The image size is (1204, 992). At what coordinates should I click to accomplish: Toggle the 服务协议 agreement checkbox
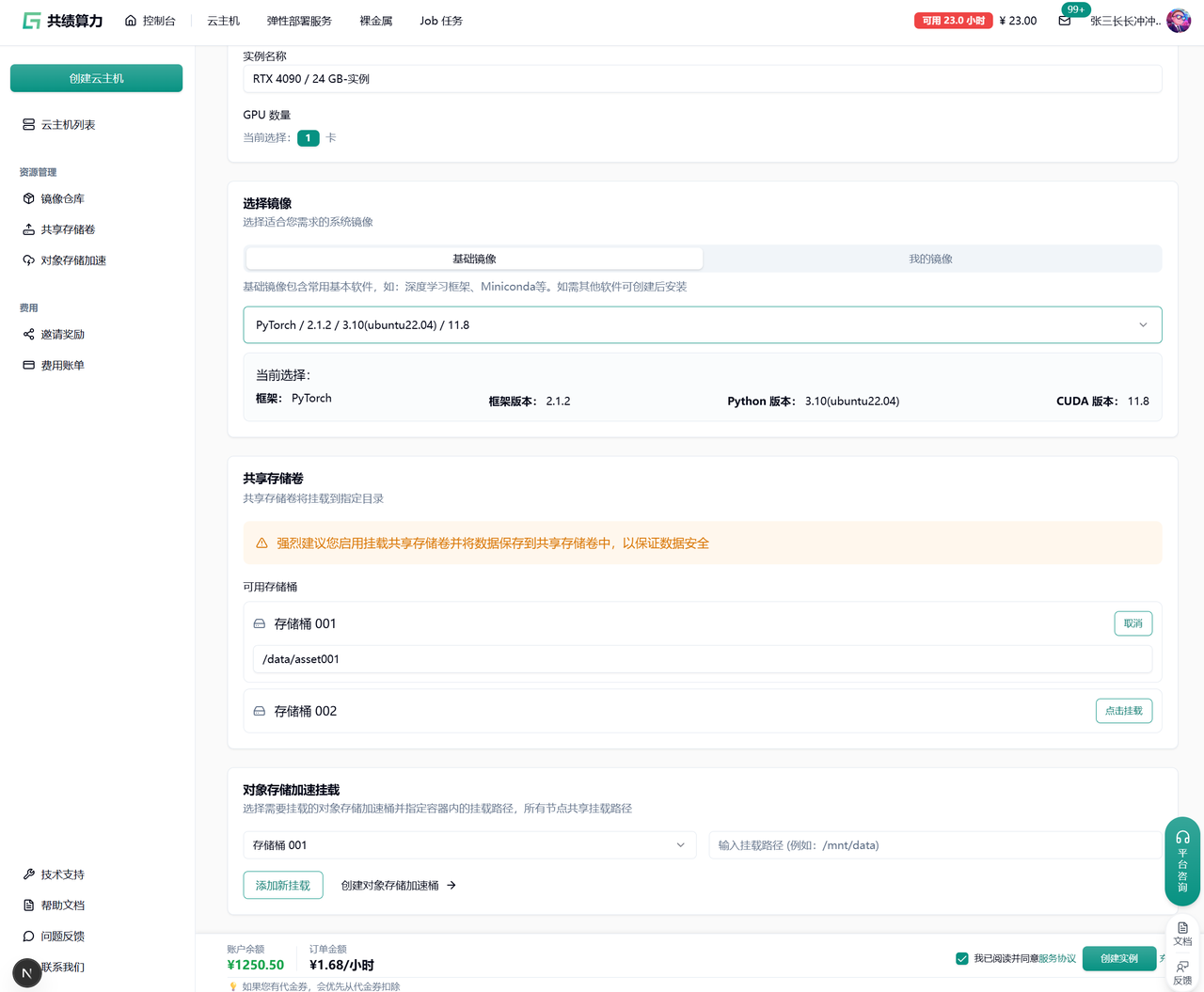click(961, 958)
